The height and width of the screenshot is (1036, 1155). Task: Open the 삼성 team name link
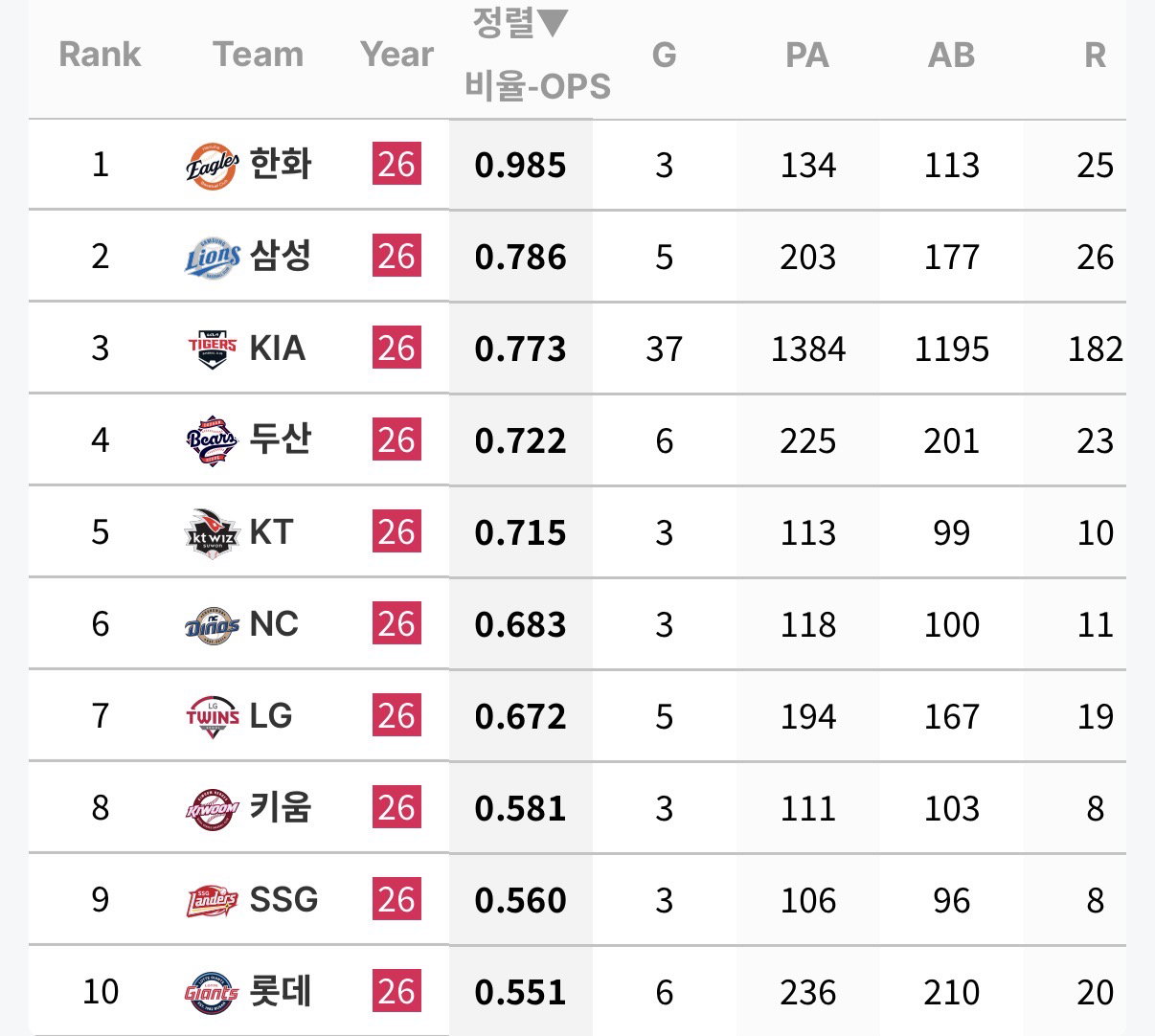tap(281, 256)
